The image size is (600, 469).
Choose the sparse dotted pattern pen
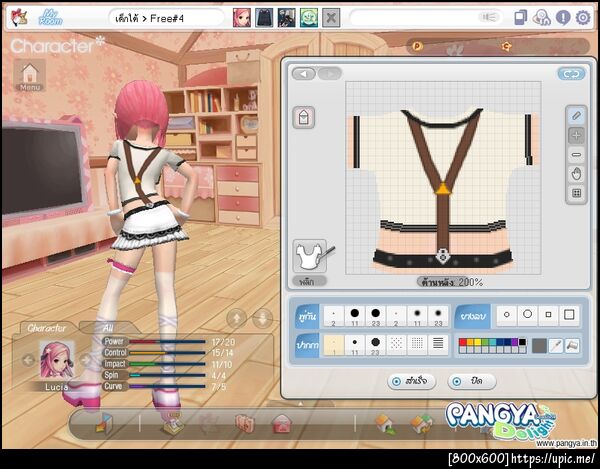pos(396,345)
